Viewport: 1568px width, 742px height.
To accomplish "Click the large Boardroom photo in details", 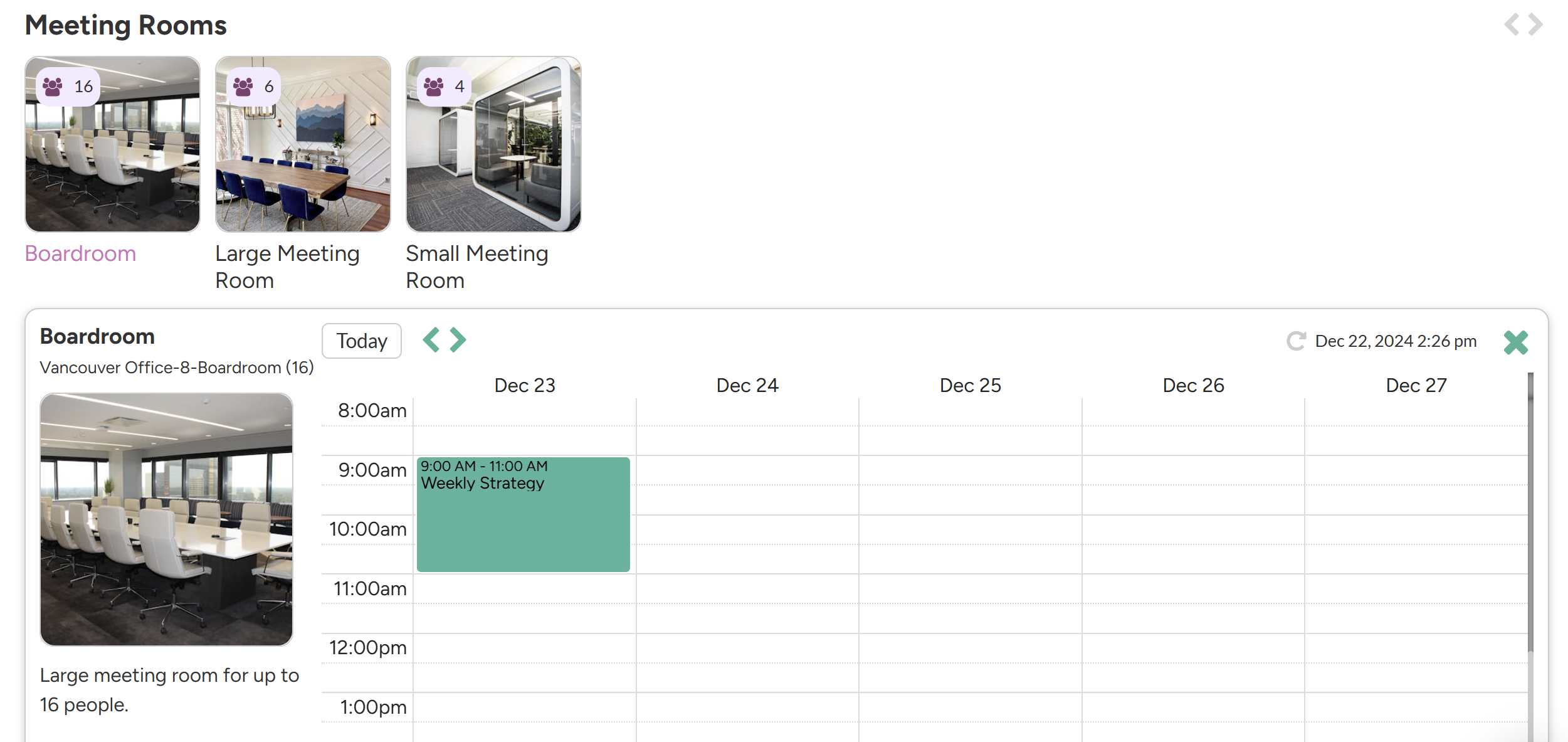I will click(166, 519).
